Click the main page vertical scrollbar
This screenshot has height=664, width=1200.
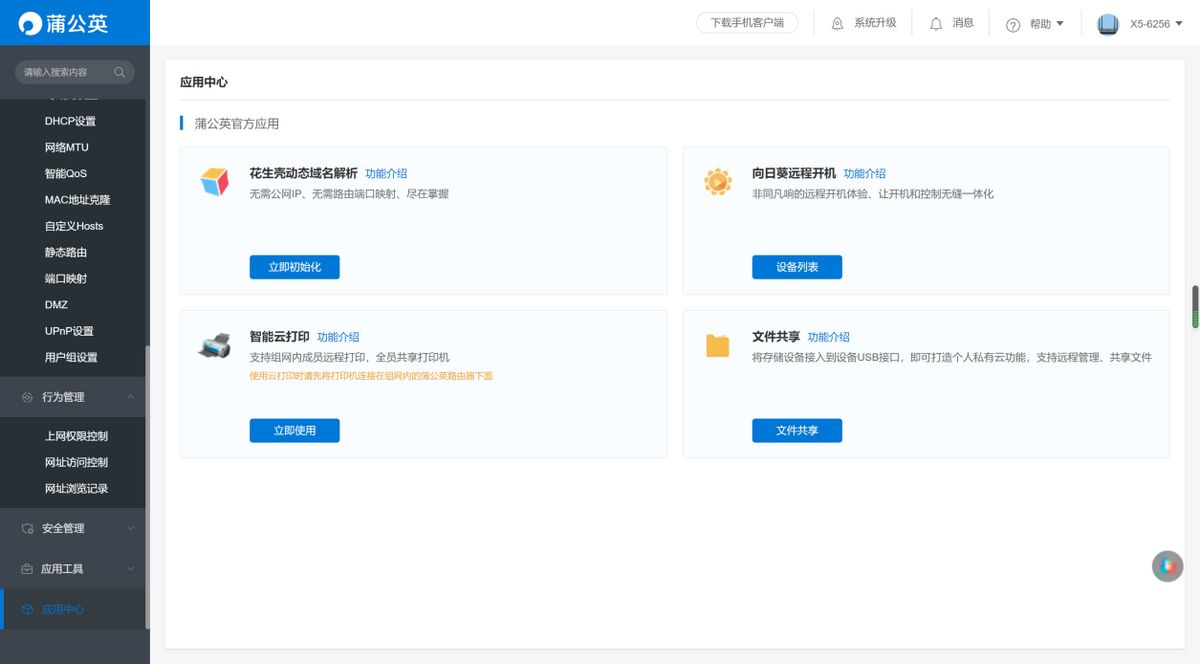click(1195, 308)
